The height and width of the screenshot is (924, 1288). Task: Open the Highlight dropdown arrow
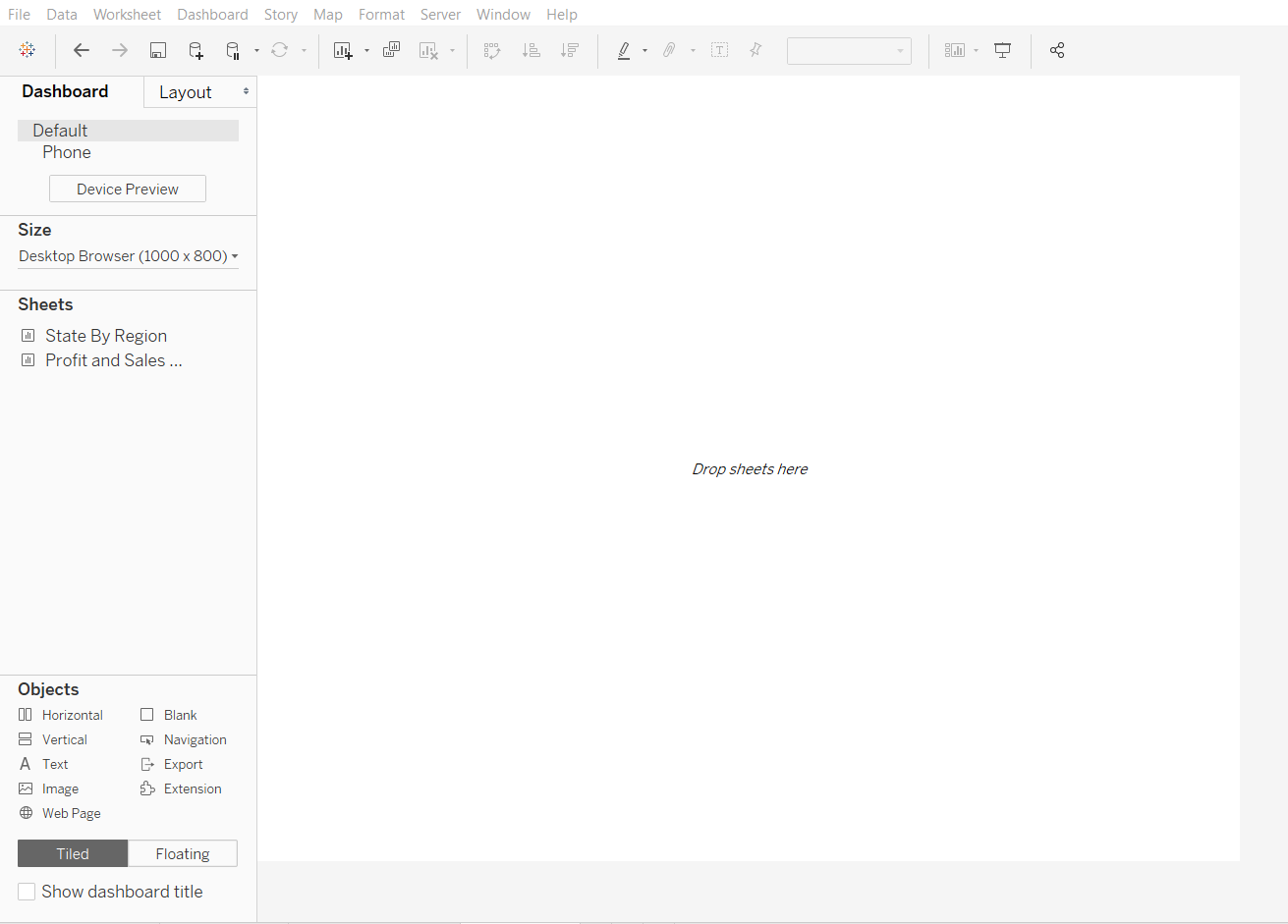tap(644, 50)
